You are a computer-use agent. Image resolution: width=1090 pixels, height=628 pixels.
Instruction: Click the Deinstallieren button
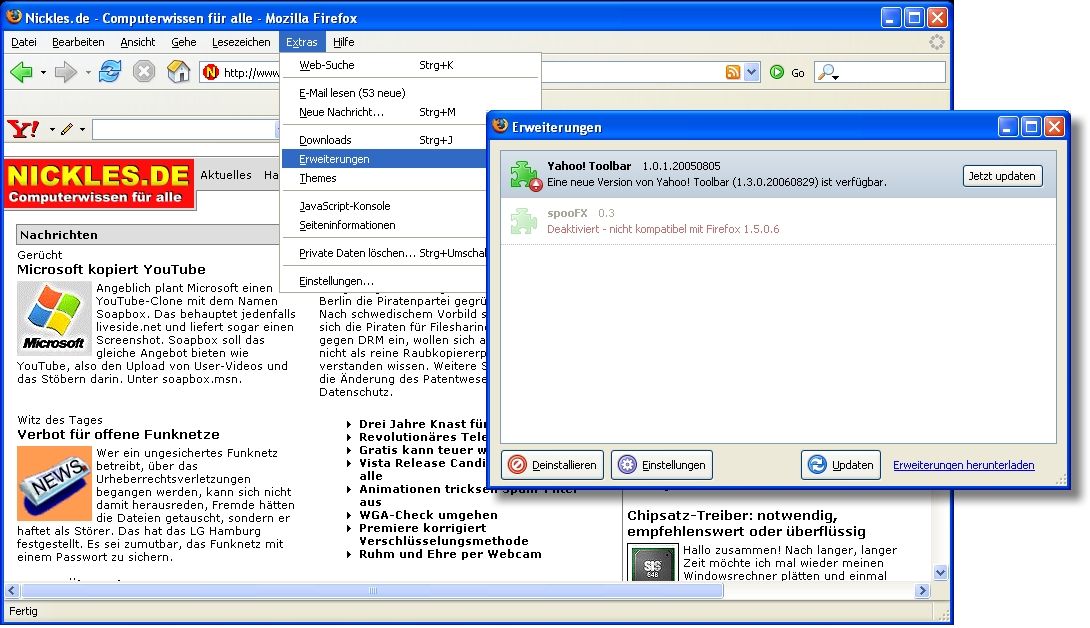click(553, 465)
